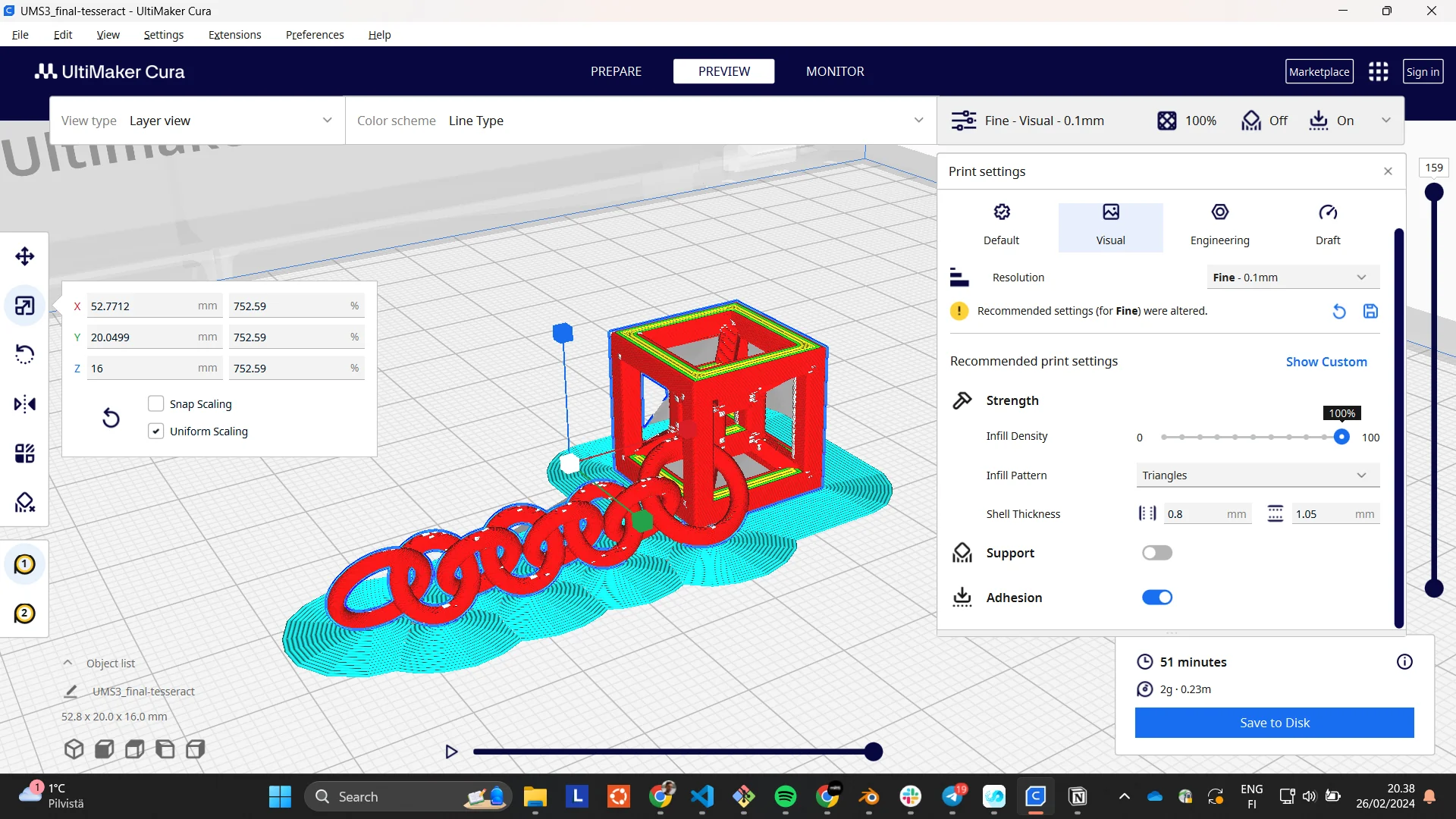This screenshot has width=1456, height=819.
Task: Click the Infill Density slider handle
Action: pyautogui.click(x=1341, y=437)
